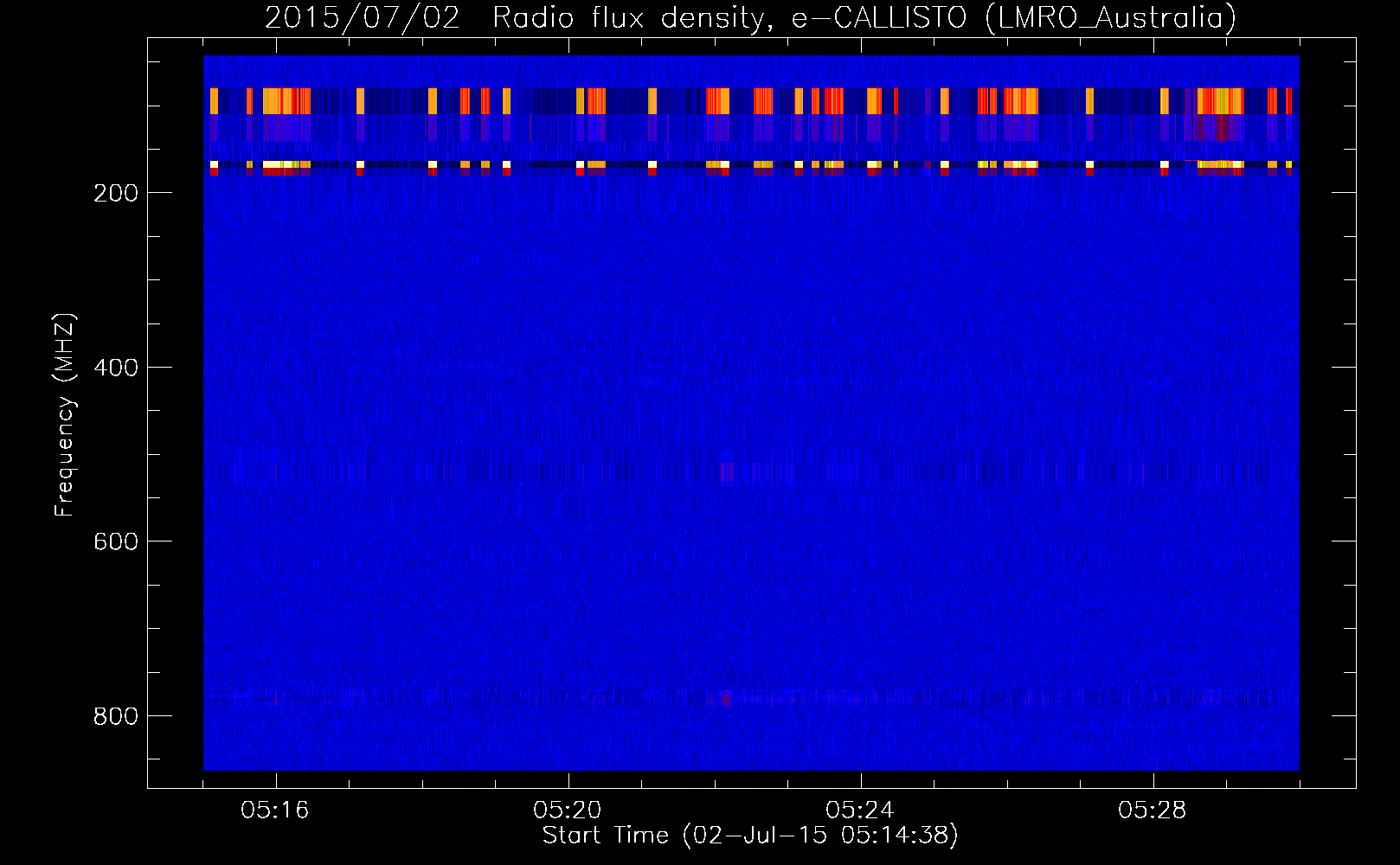This screenshot has height=865, width=1400.
Task: Click the '05:24' time tick label
Action: click(x=860, y=811)
